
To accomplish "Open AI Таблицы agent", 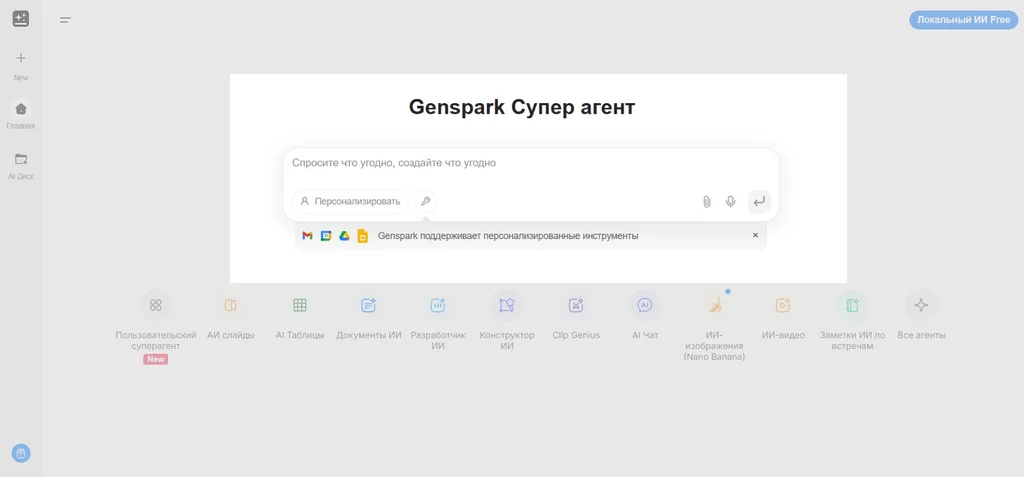I will (x=300, y=305).
